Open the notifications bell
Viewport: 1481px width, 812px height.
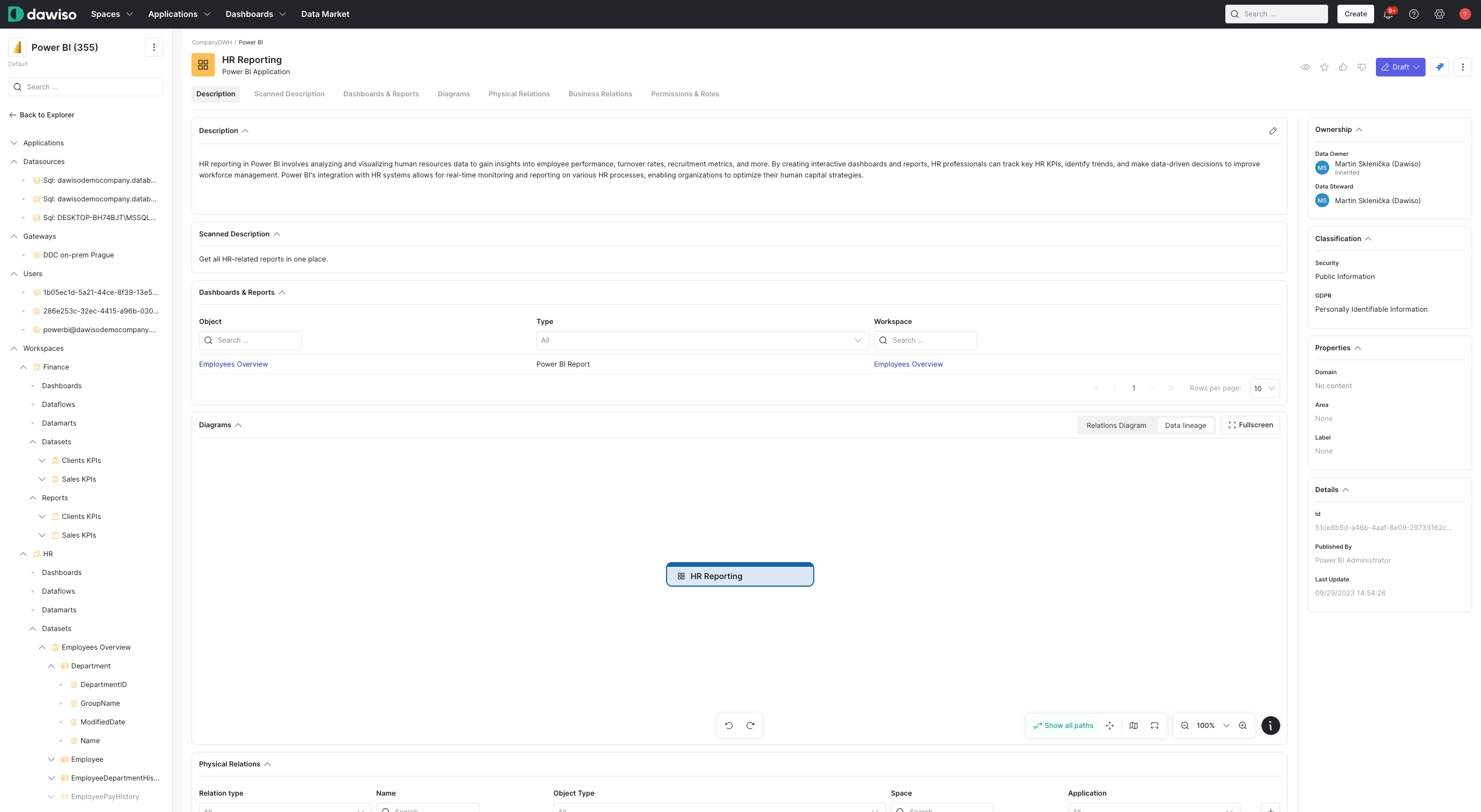(1388, 14)
